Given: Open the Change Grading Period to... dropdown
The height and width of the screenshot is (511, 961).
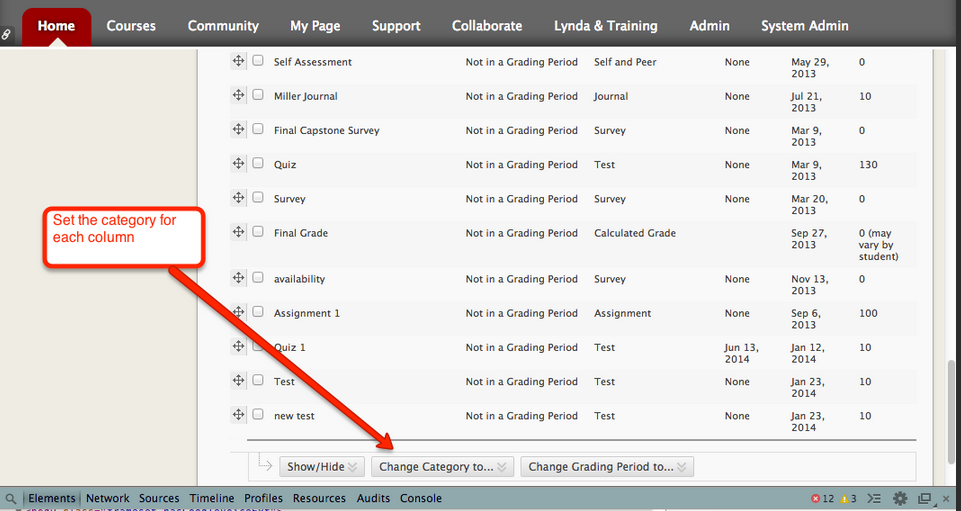Looking at the screenshot, I should coord(607,467).
